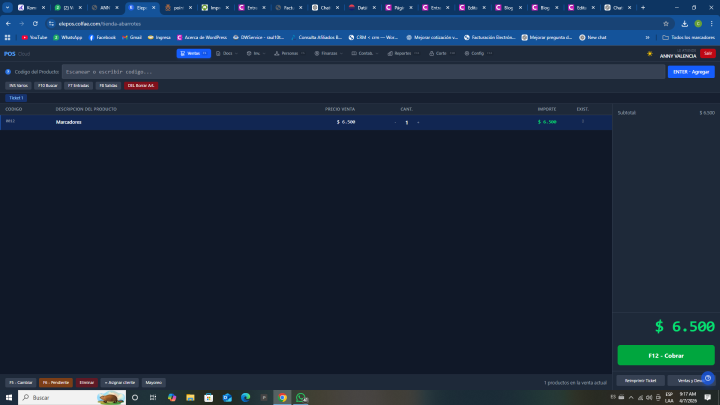Expand the Ventas dropdown menu

point(193,53)
